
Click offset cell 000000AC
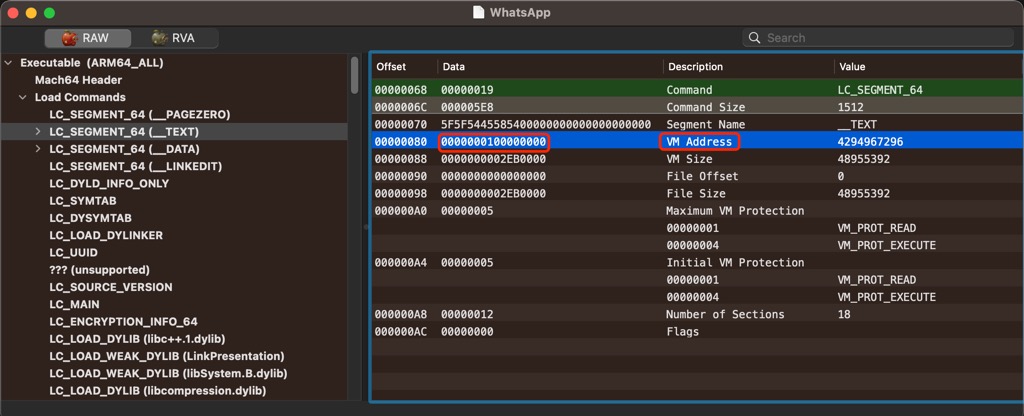(401, 332)
